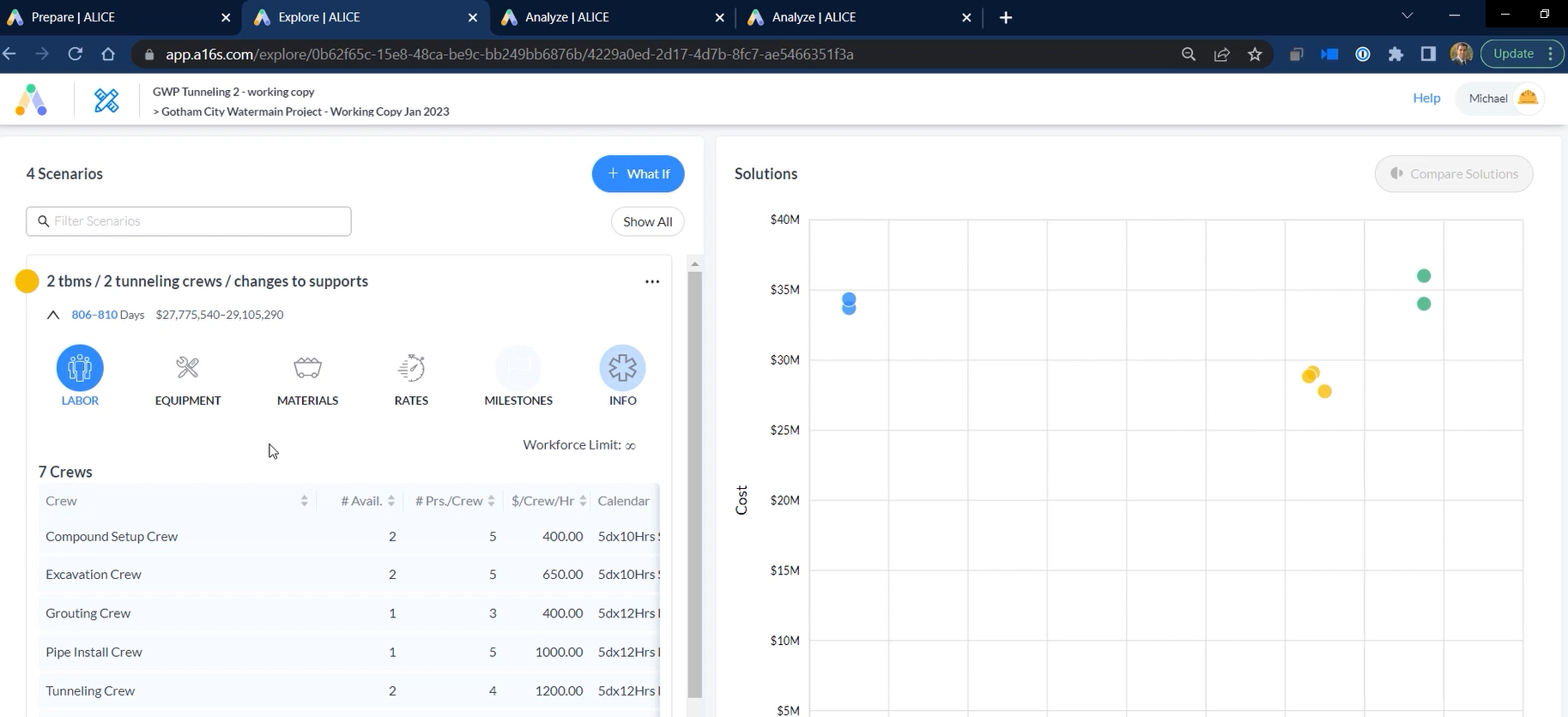Open the scenario three-dot options menu
Image resolution: width=1568 pixels, height=717 pixels.
tap(652, 281)
